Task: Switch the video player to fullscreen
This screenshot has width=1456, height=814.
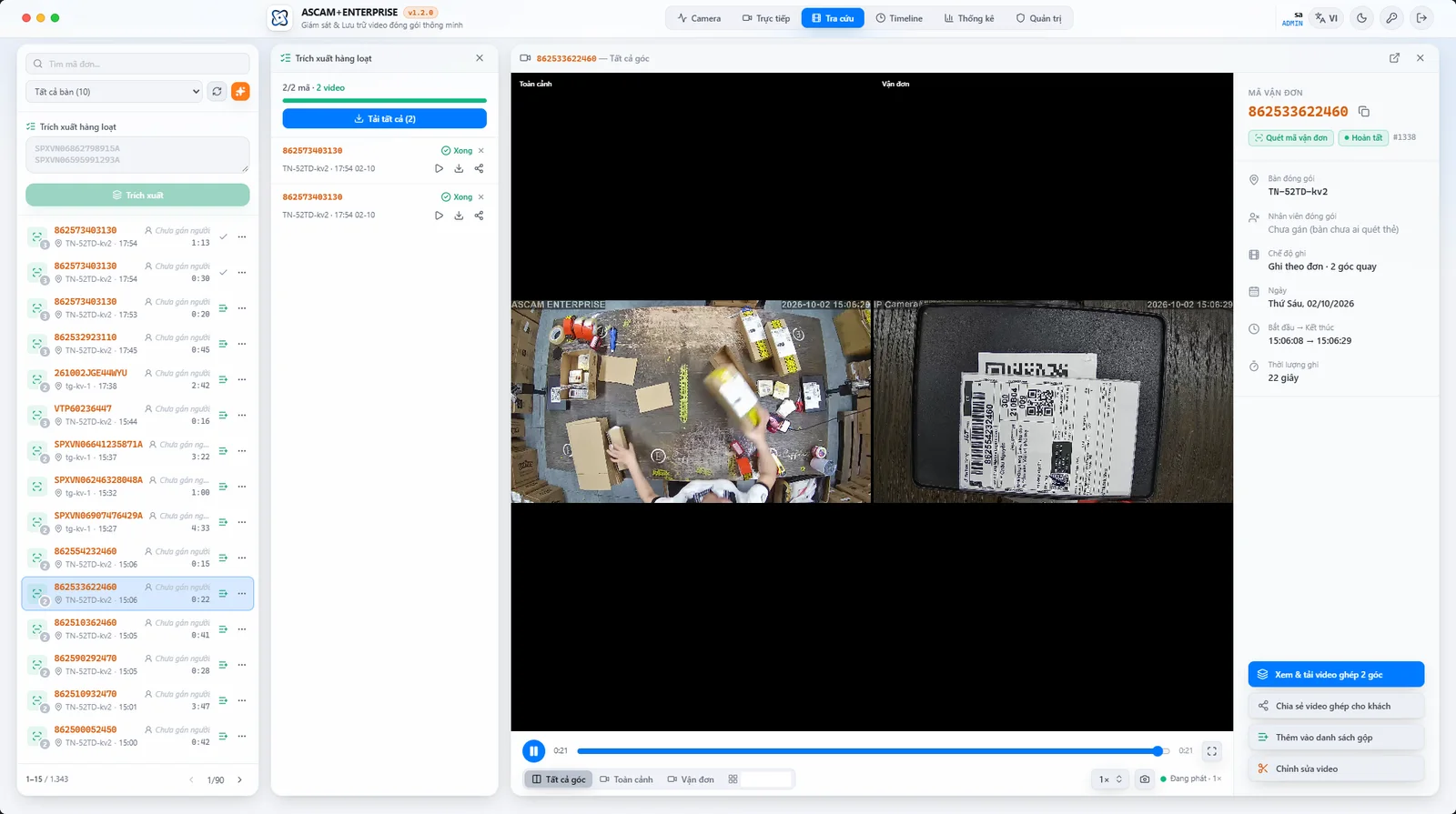Action: (x=1212, y=751)
